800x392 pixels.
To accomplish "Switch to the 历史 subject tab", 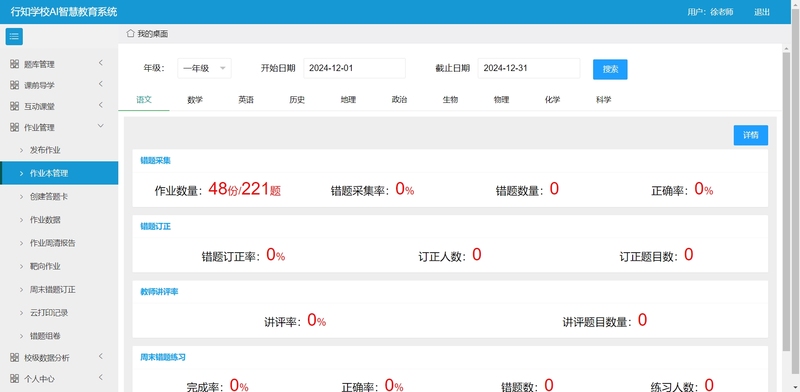I will [297, 100].
